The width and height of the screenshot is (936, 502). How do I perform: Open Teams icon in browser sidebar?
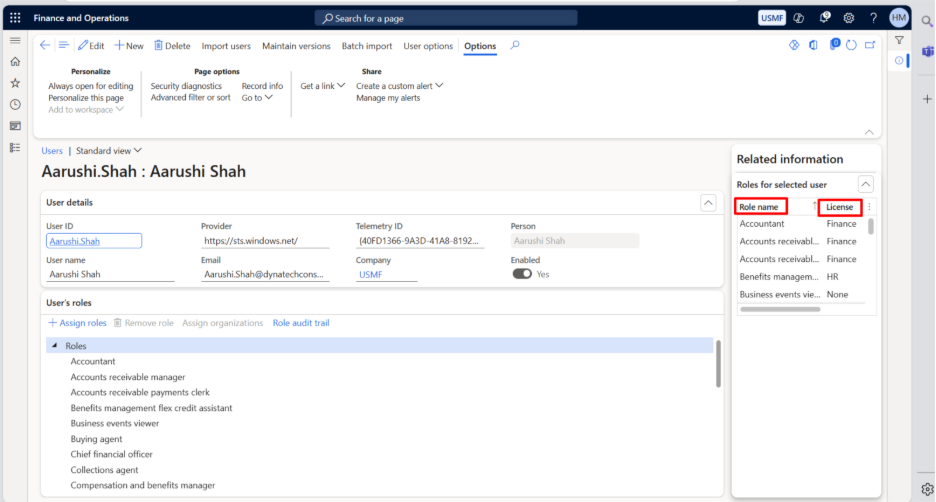click(927, 52)
